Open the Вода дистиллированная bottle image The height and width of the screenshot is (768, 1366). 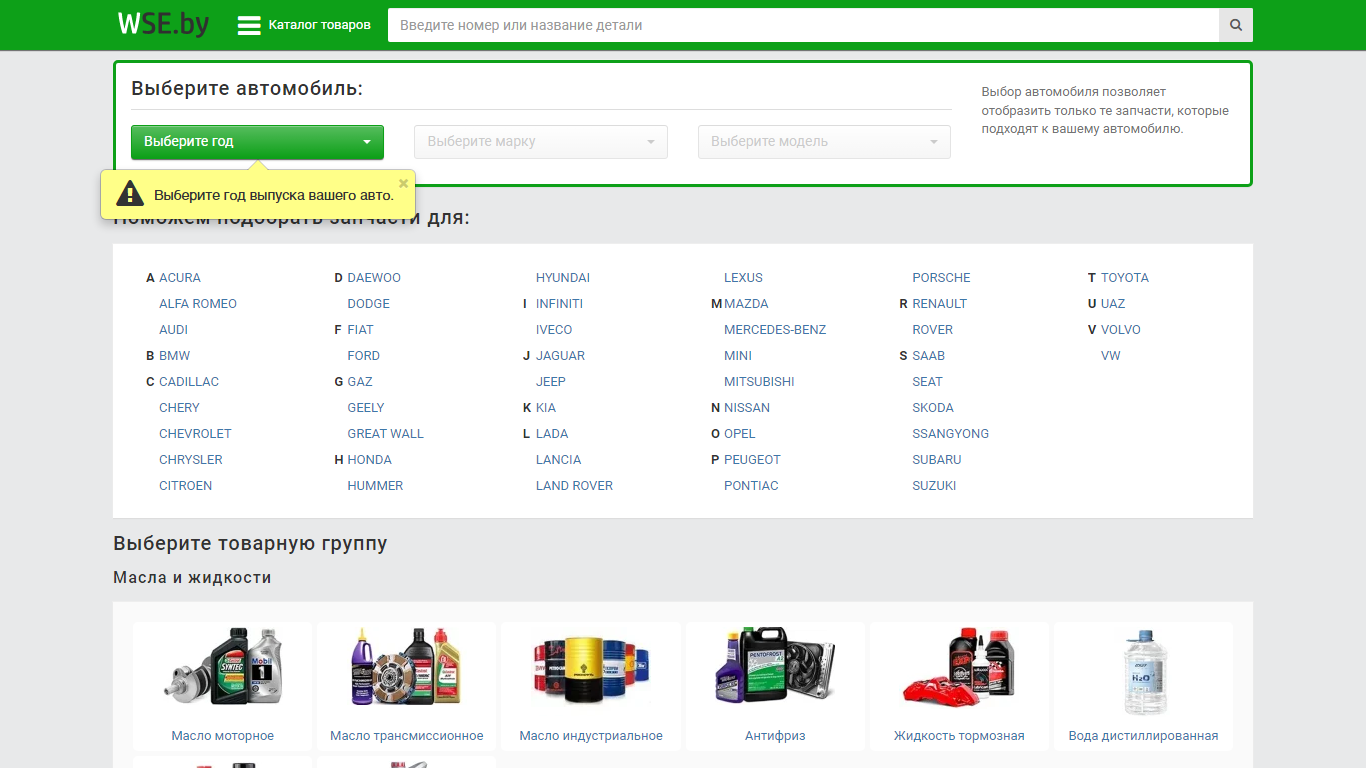pyautogui.click(x=1144, y=673)
